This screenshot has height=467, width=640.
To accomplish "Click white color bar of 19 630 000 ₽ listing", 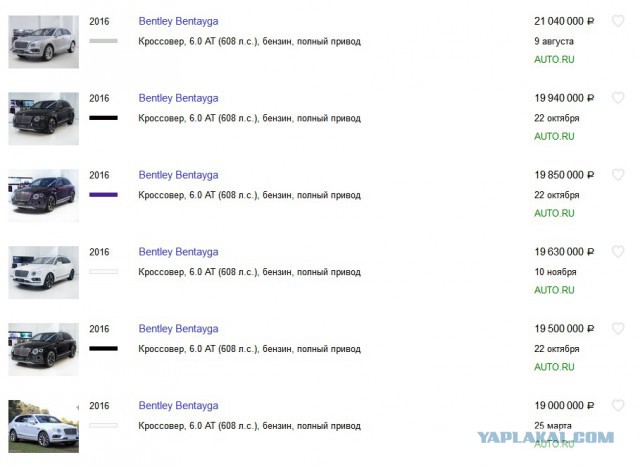I will click(104, 271).
